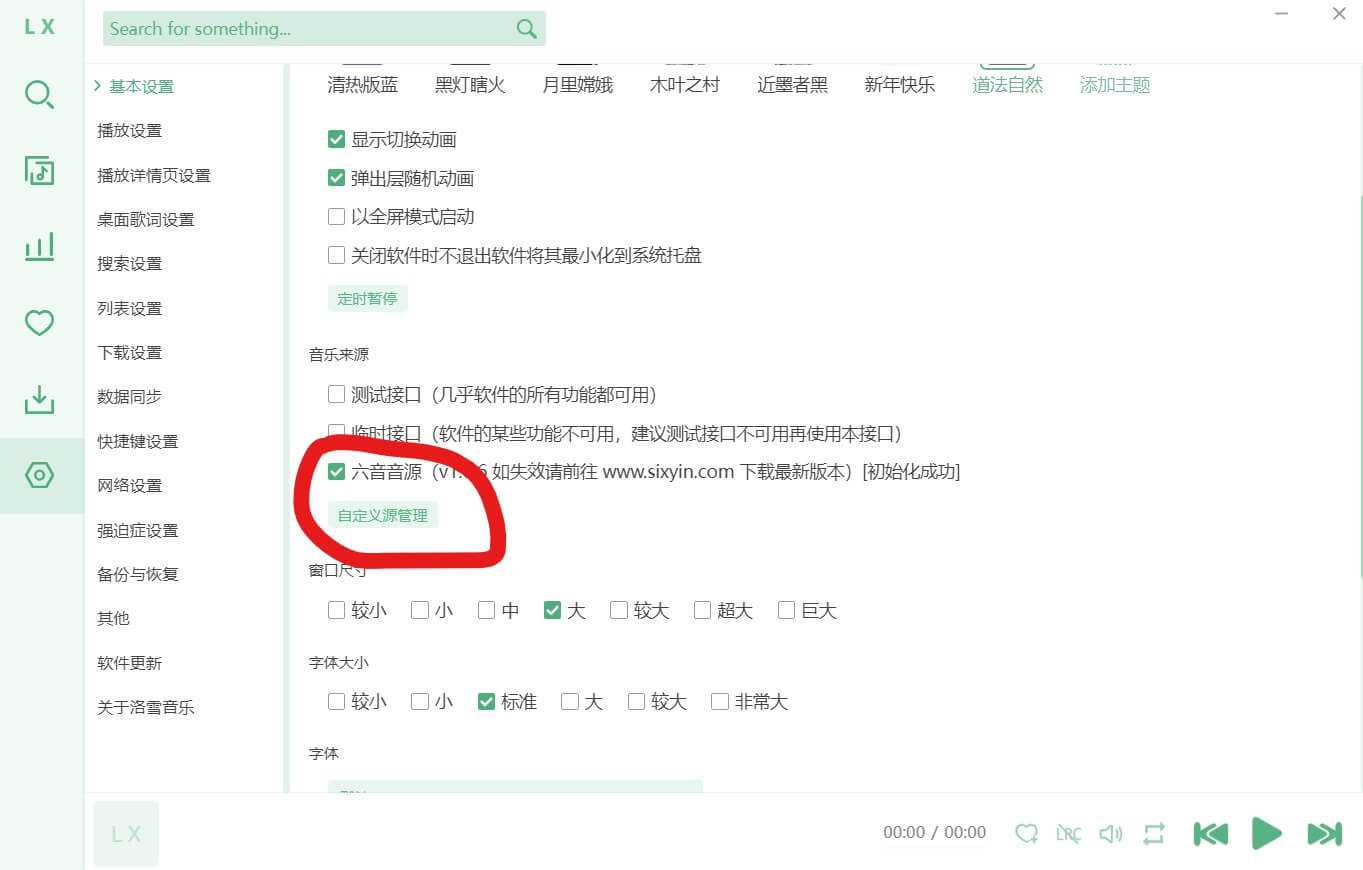Image resolution: width=1363 pixels, height=870 pixels.
Task: Open 自定义源管理 button
Action: point(383,515)
